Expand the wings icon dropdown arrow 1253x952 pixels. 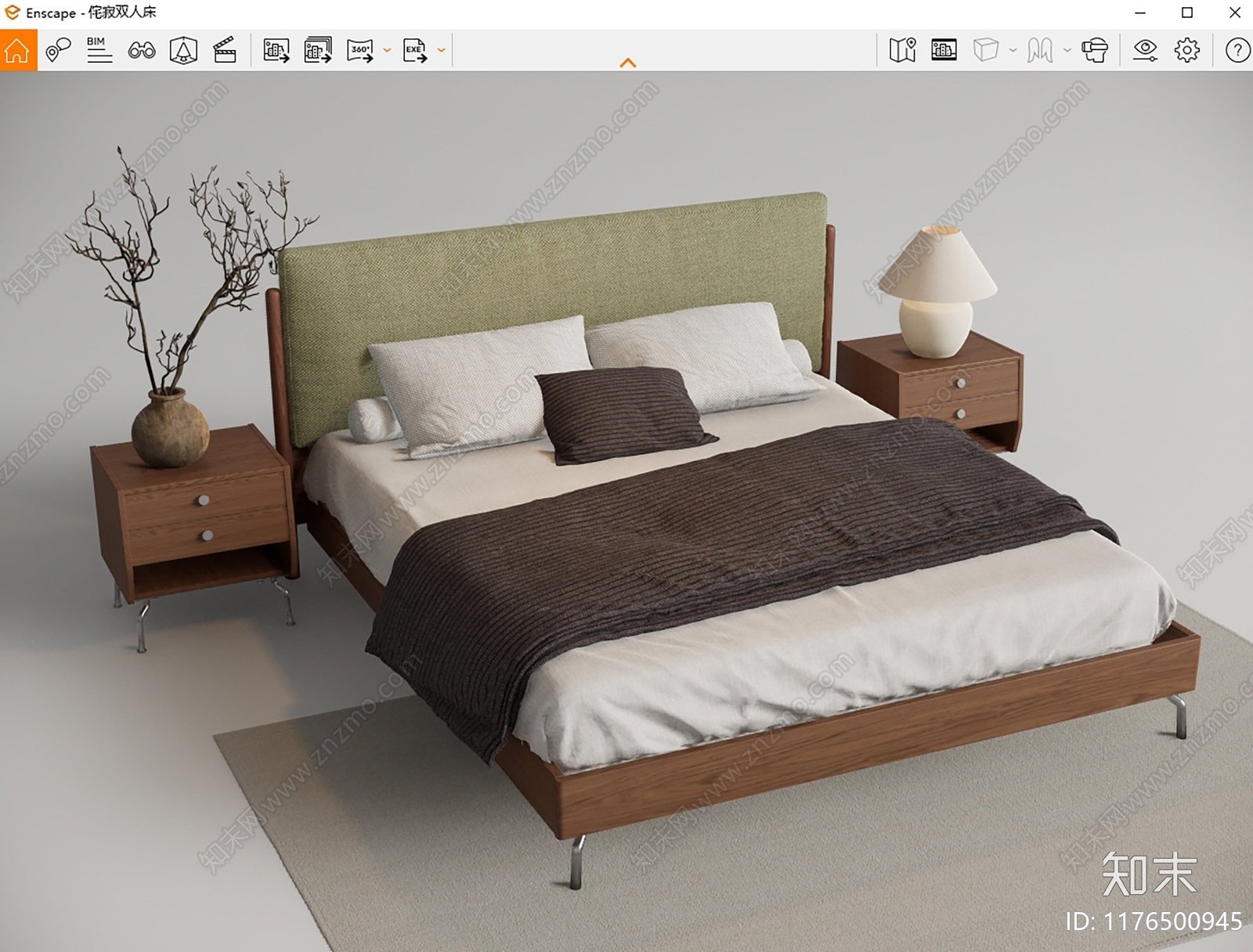[x=1067, y=51]
